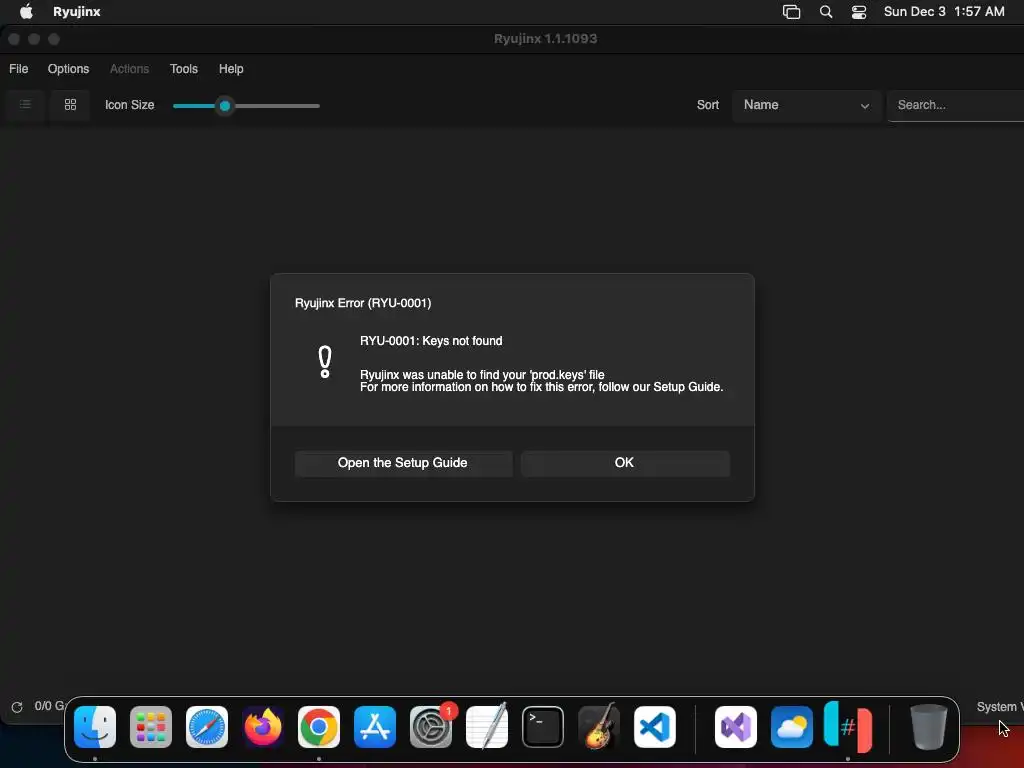The height and width of the screenshot is (768, 1024).
Task: Click the Icon Size slider handle
Action: tap(225, 106)
